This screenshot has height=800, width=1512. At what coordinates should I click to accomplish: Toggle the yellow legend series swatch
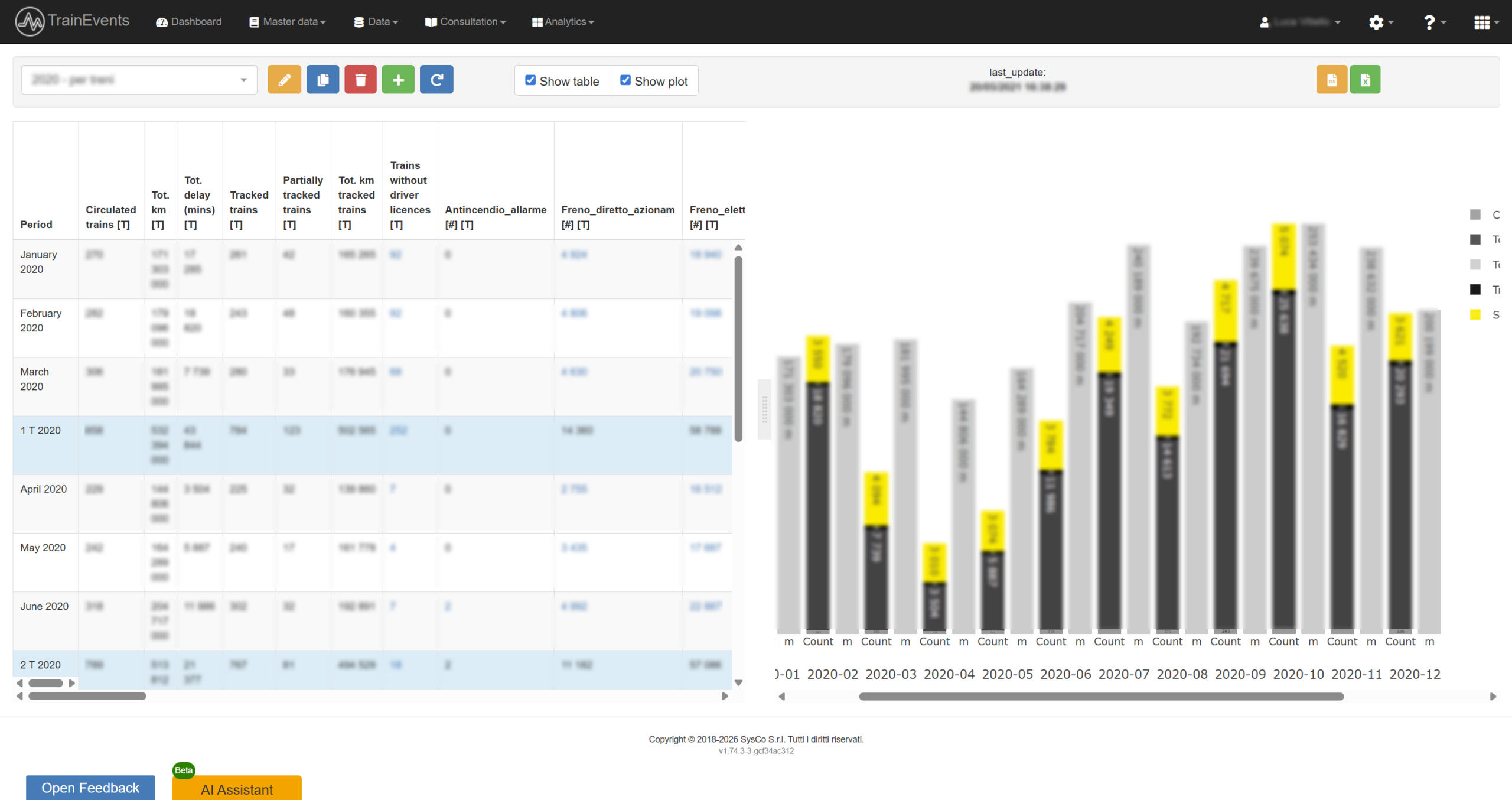tap(1475, 314)
